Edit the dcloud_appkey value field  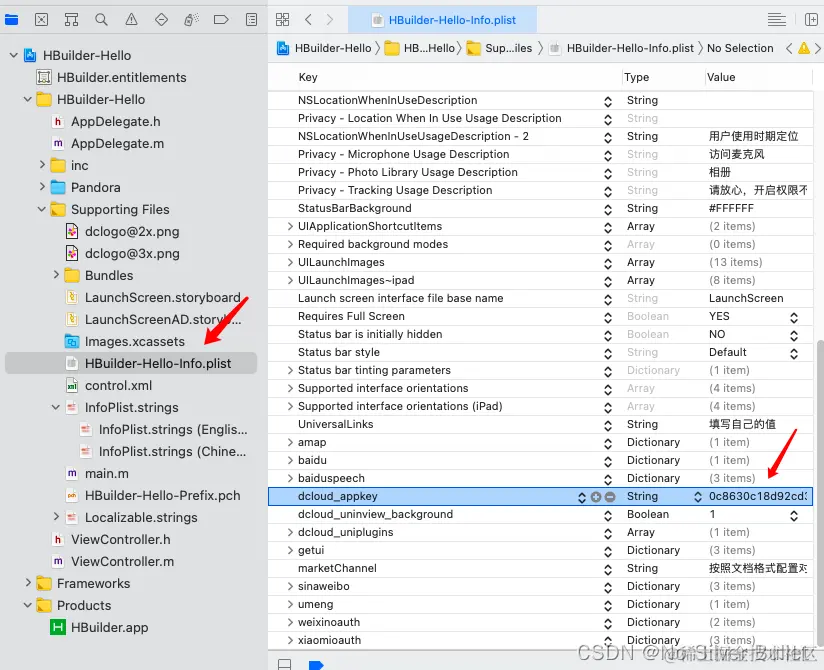(758, 497)
